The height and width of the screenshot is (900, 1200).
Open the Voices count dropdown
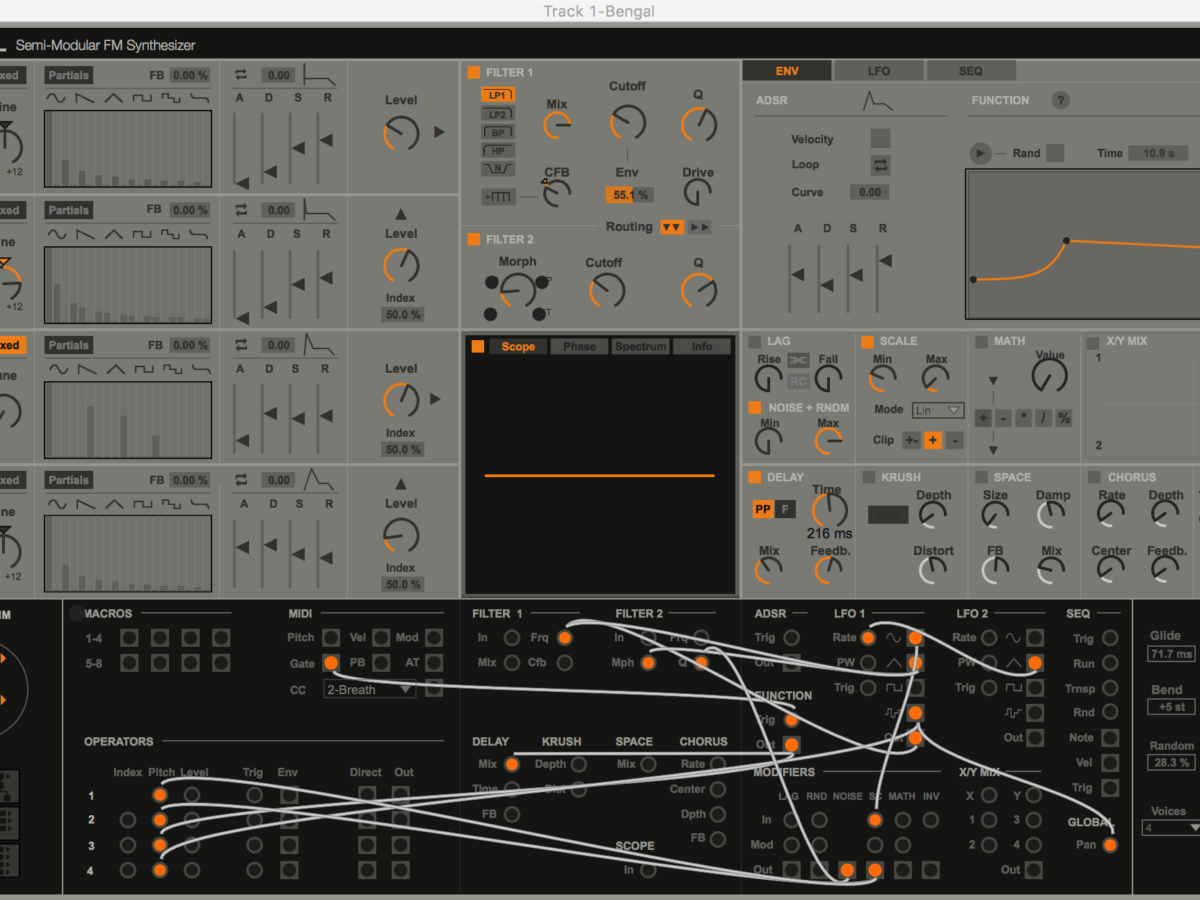tap(1172, 828)
